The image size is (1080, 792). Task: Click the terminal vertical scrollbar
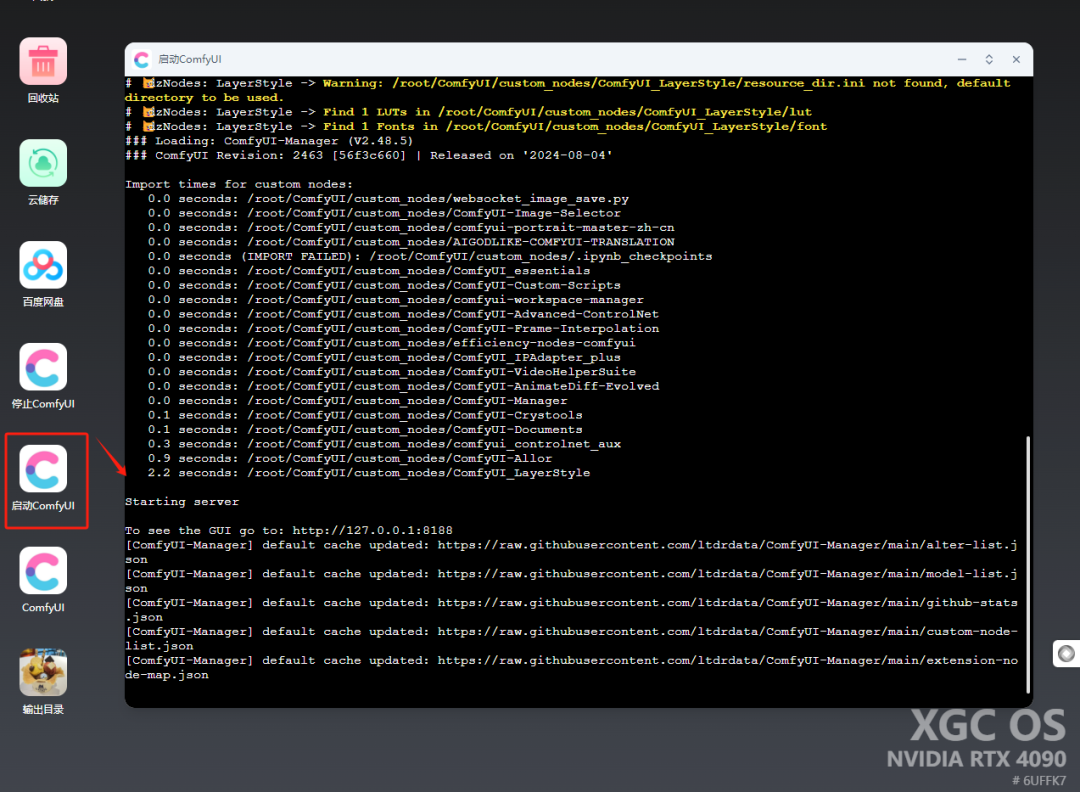pyautogui.click(x=1027, y=565)
